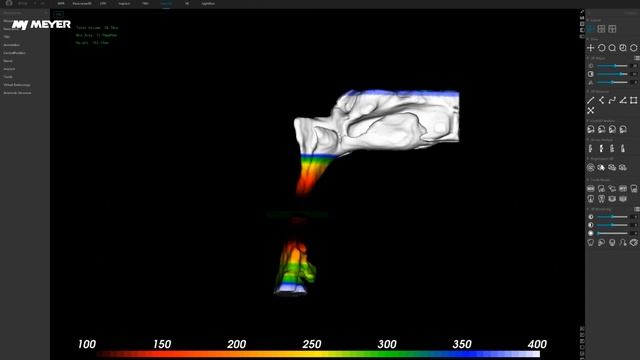Click the last airway column render icon
This screenshot has width=640, height=360.
(623, 149)
